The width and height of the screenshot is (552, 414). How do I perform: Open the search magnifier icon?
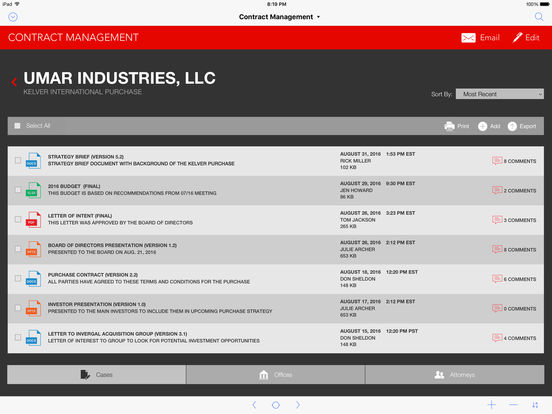coord(539,17)
